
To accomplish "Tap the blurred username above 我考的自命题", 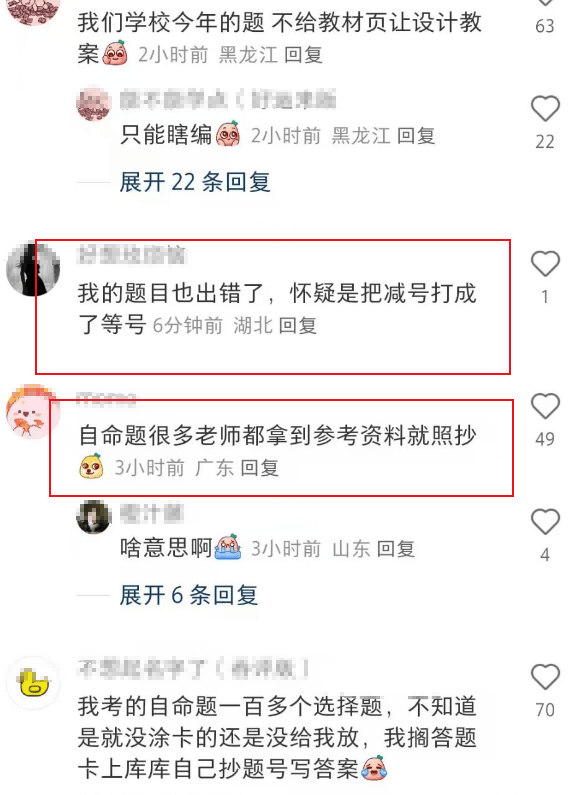I will point(194,669).
